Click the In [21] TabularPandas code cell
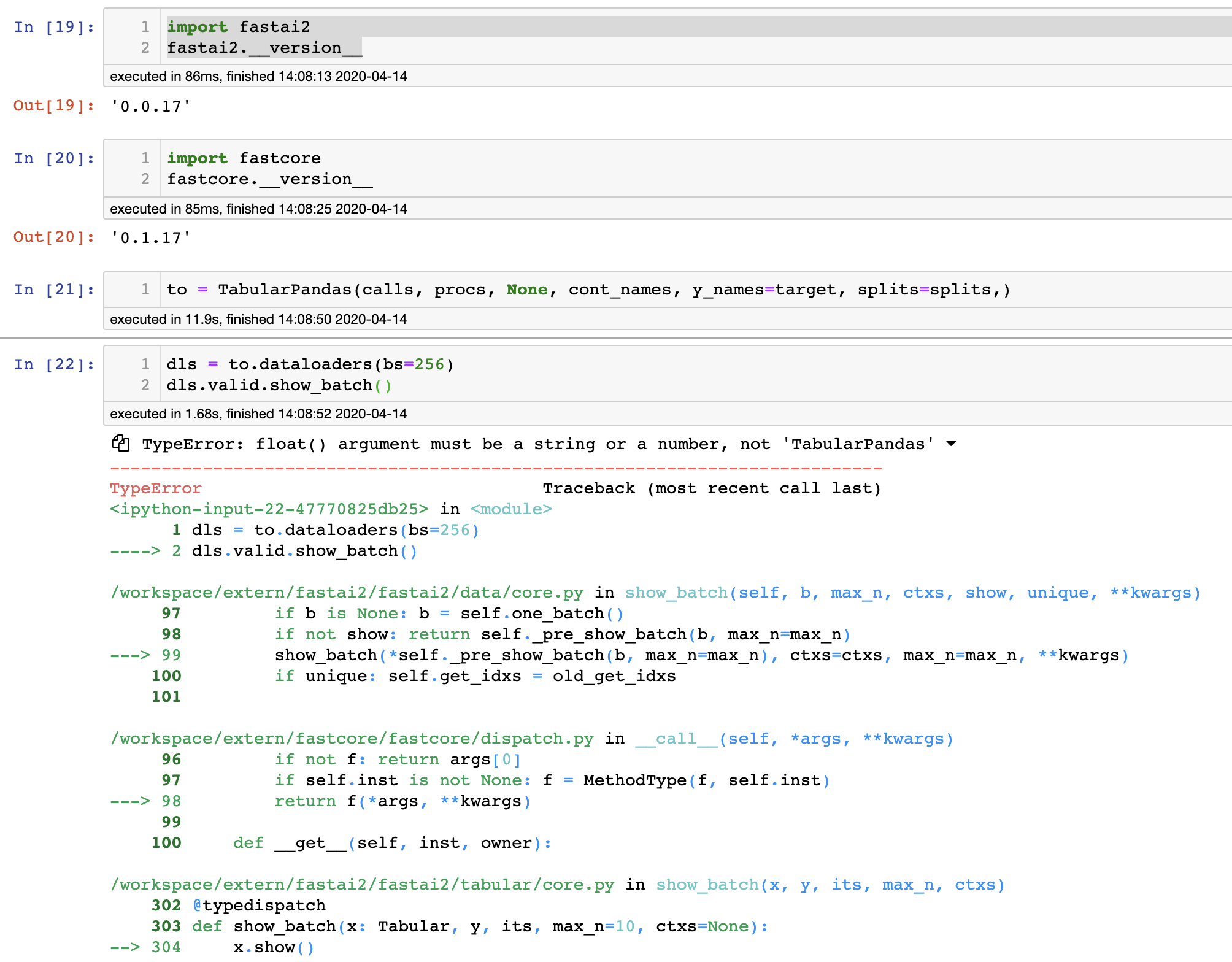Image resolution: width=1232 pixels, height=962 pixels. point(552,289)
